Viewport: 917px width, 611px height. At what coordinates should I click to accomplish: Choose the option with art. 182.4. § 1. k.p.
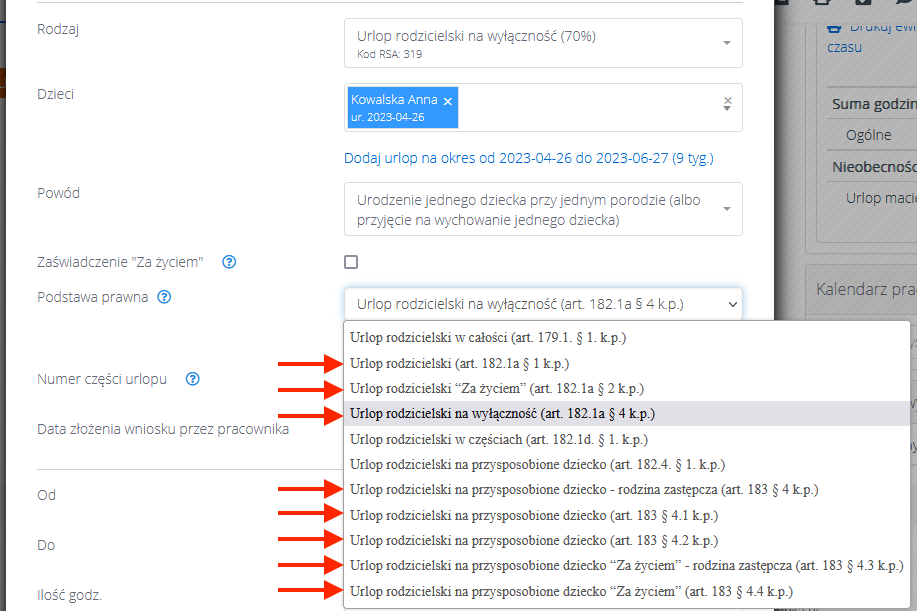pos(537,465)
